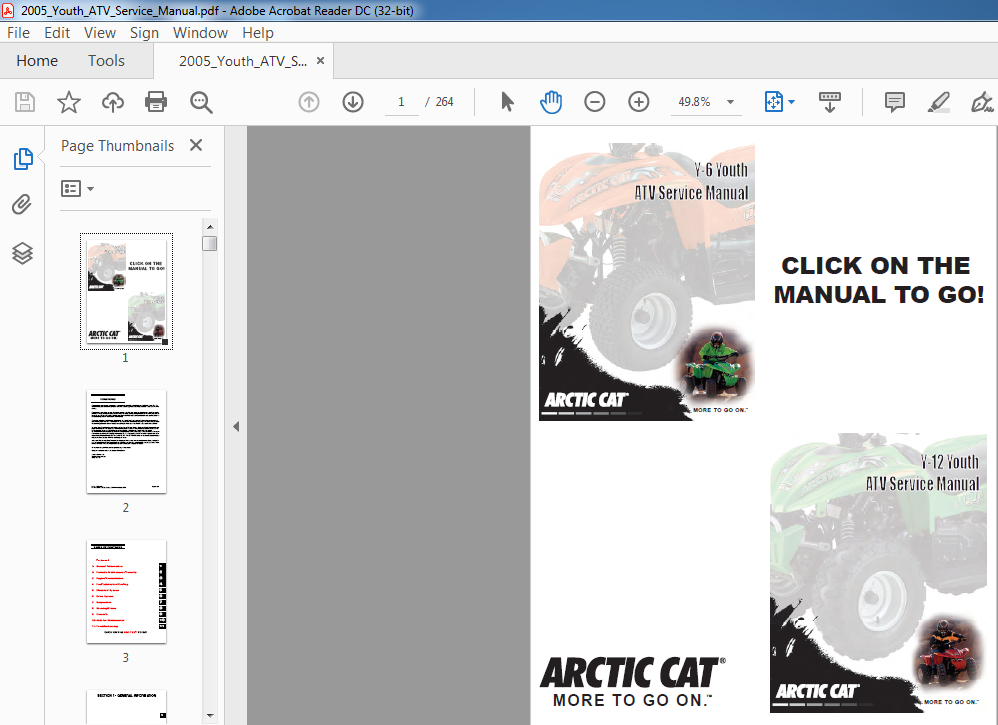This screenshot has height=725, width=998.
Task: Click the Save file icon
Action: 25,102
